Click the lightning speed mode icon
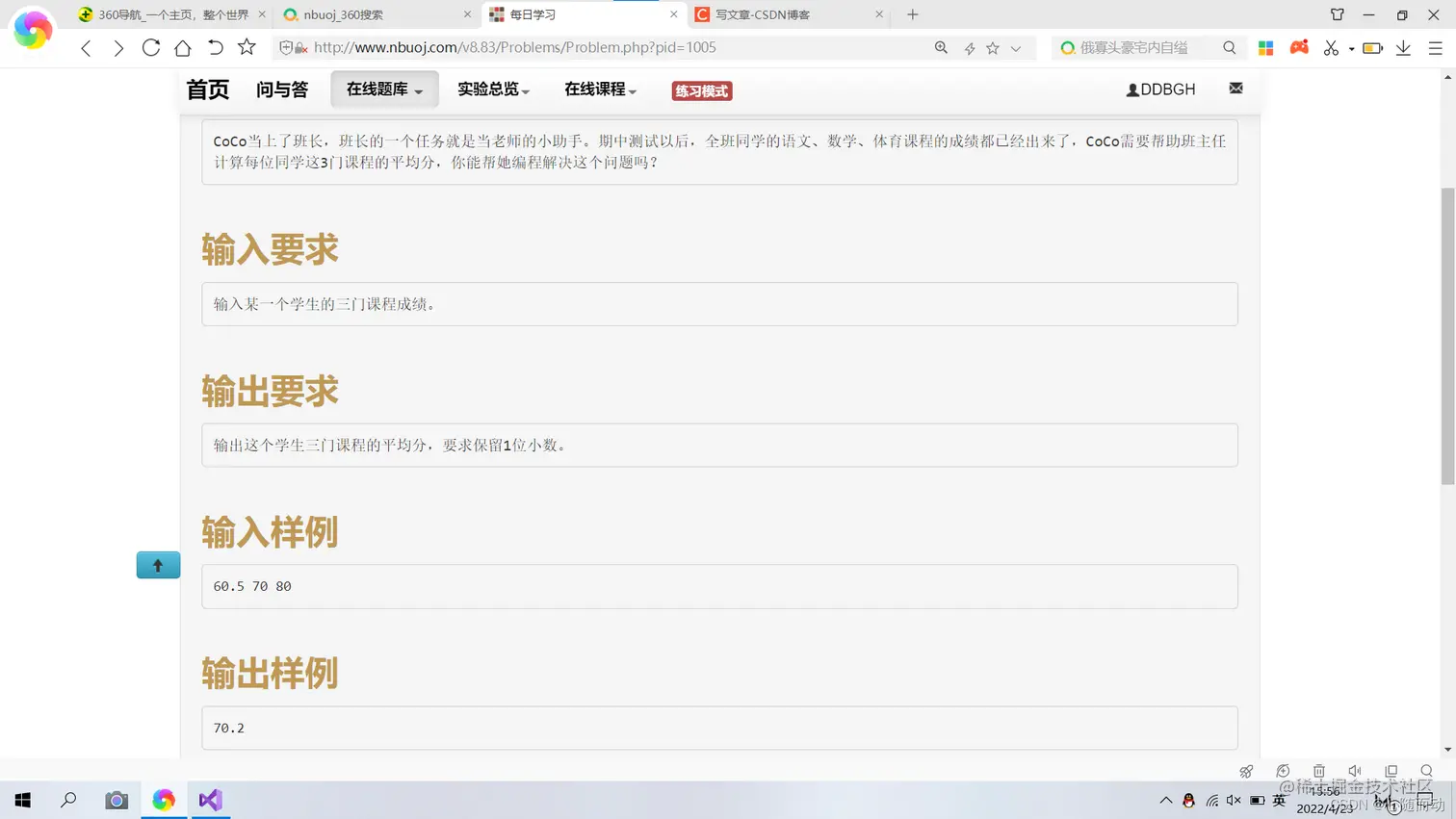Viewport: 1456px width, 819px height. [970, 48]
